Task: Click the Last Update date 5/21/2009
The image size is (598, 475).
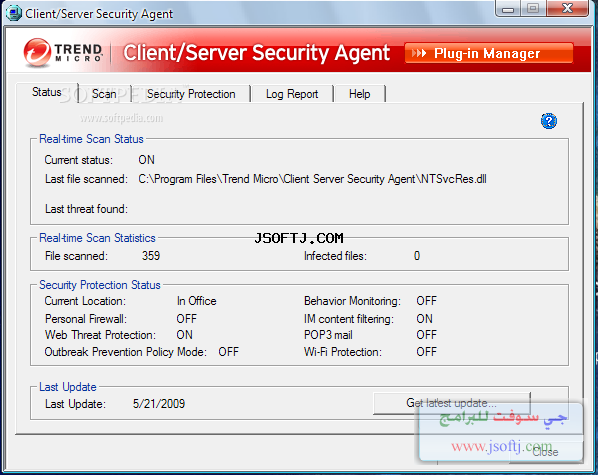Action: pos(159,404)
